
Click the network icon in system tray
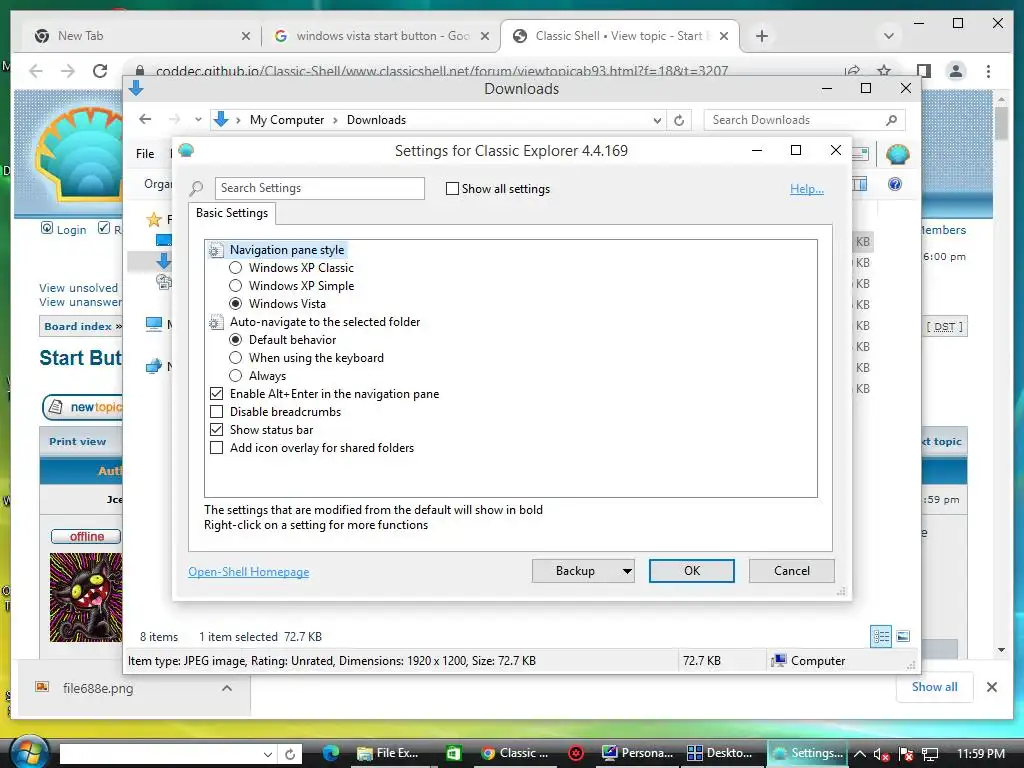point(931,754)
